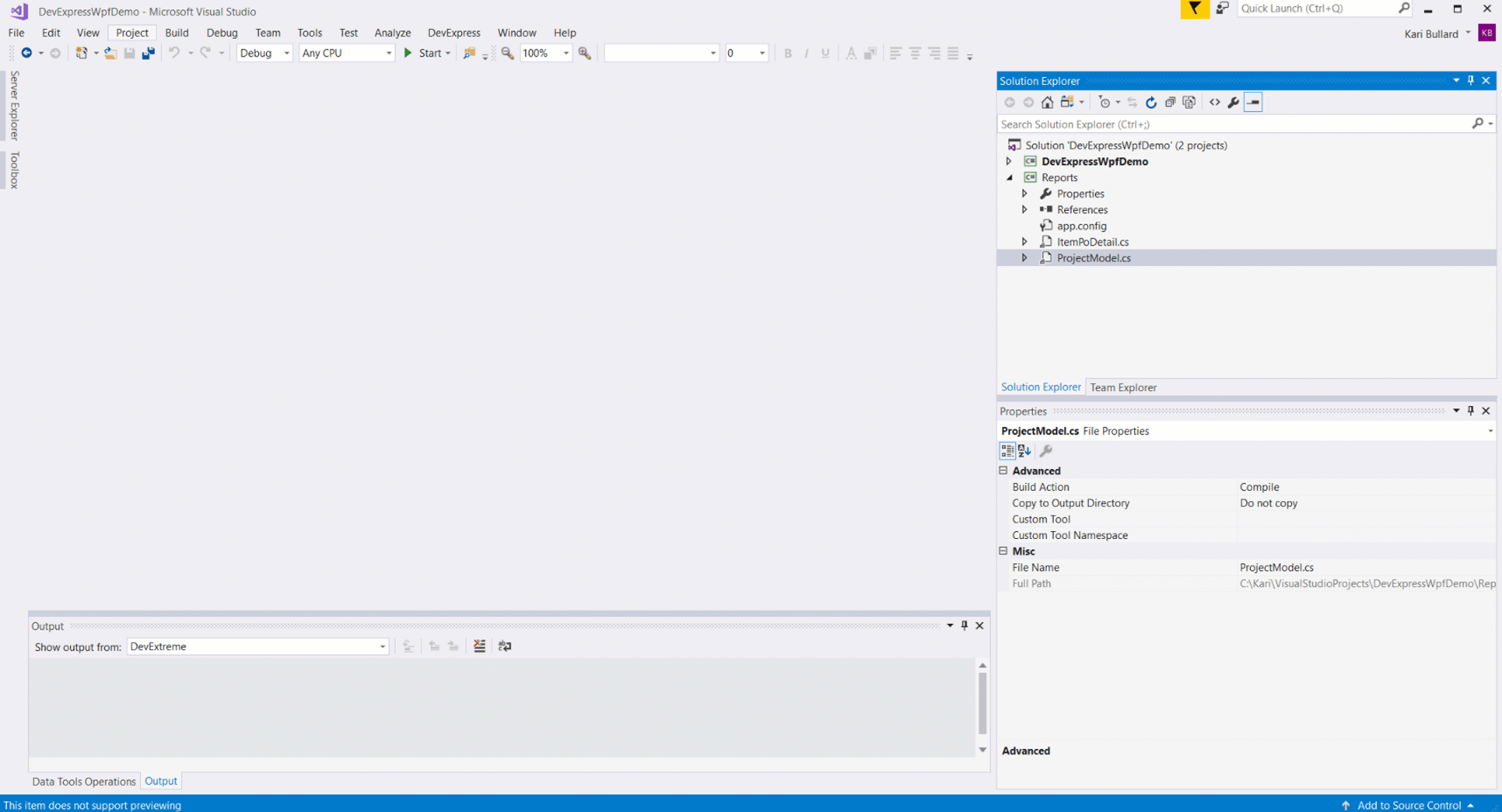
Task: Open the Output panel window position menu arrow
Action: point(950,626)
